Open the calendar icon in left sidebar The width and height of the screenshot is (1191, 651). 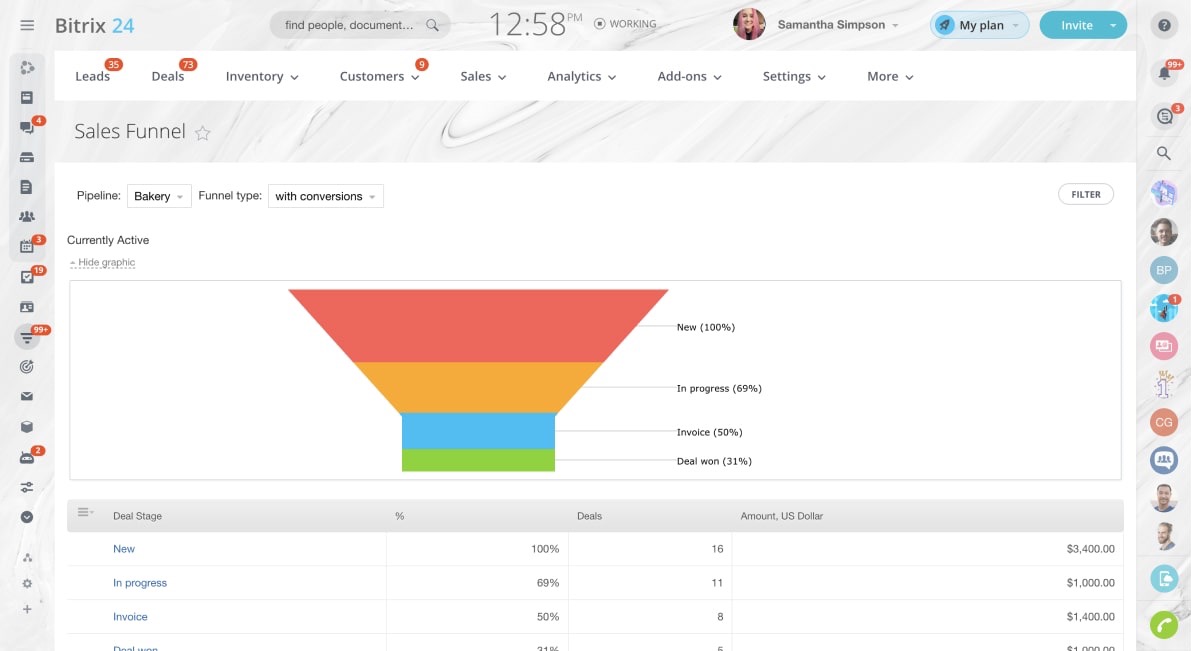click(27, 246)
